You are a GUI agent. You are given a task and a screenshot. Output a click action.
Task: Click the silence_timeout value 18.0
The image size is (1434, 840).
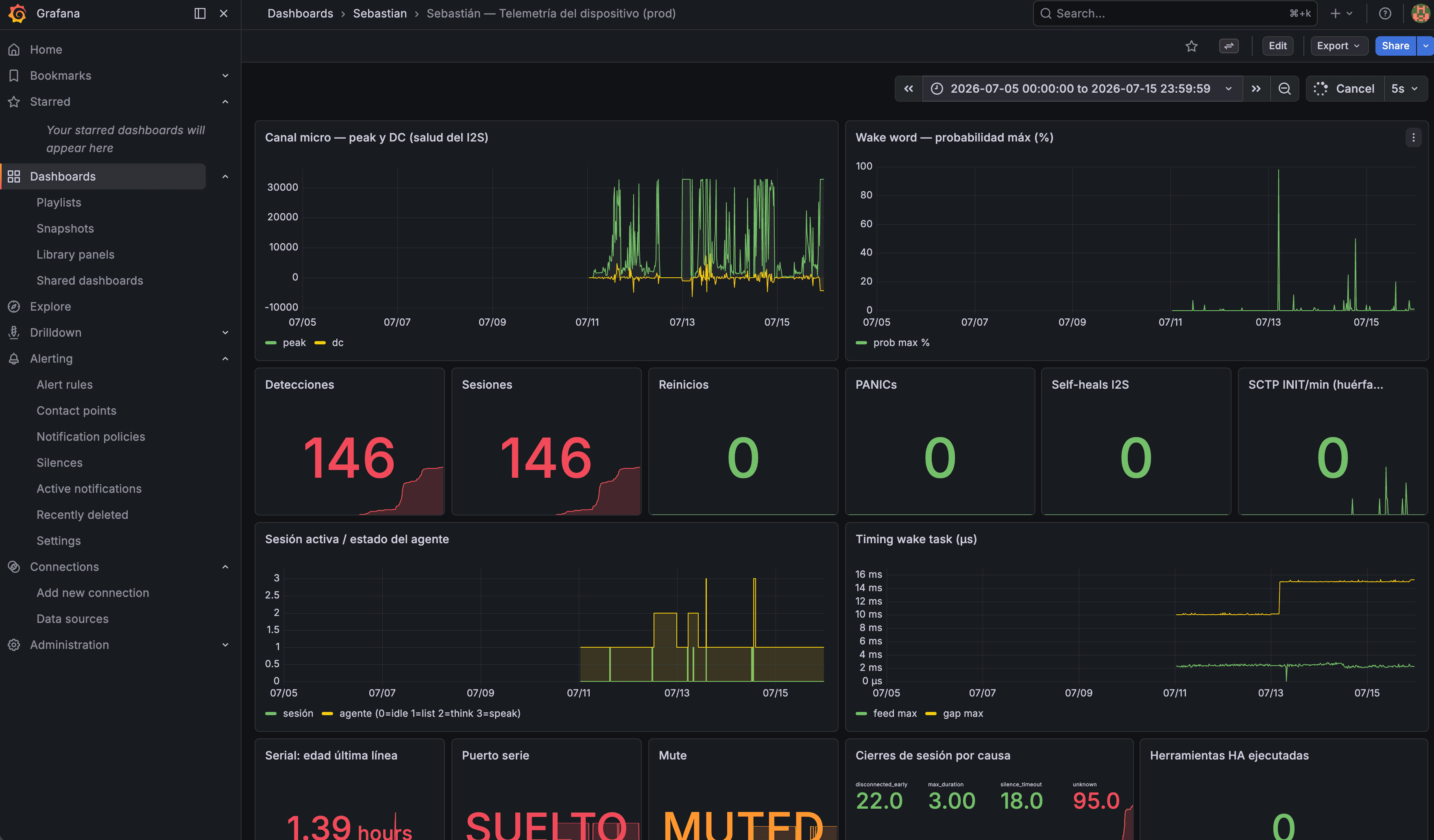pyautogui.click(x=1022, y=801)
